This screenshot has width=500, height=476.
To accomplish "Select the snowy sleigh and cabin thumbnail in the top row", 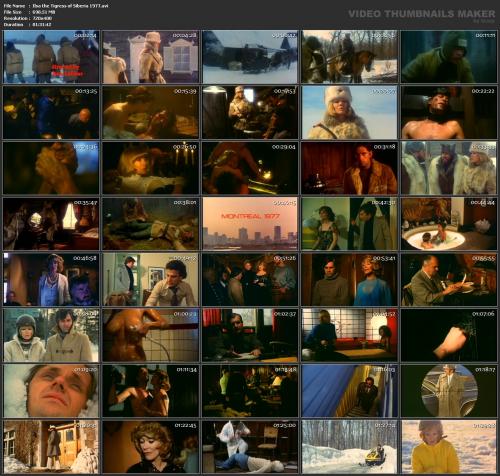I will [x=250, y=57].
